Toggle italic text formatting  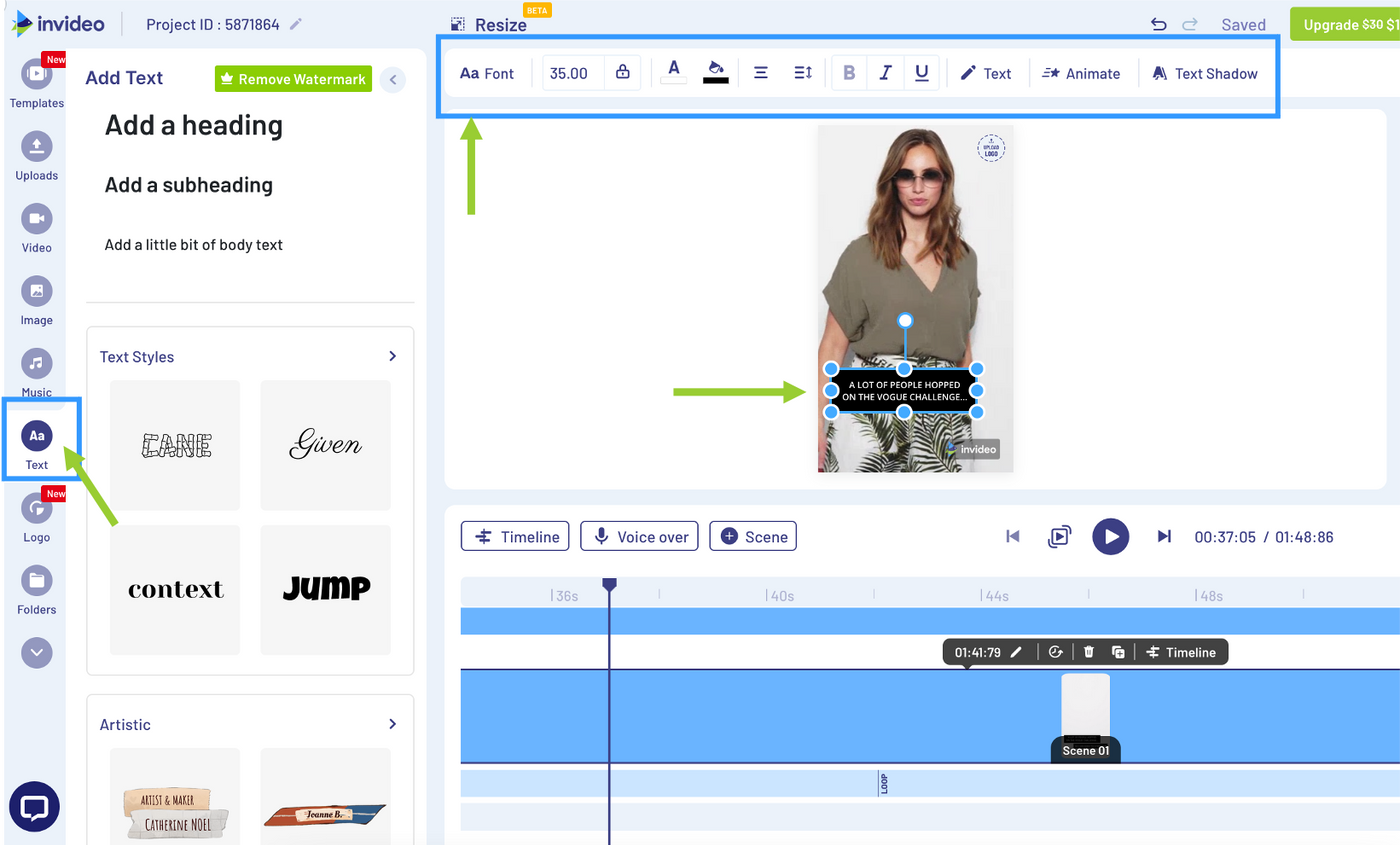885,73
